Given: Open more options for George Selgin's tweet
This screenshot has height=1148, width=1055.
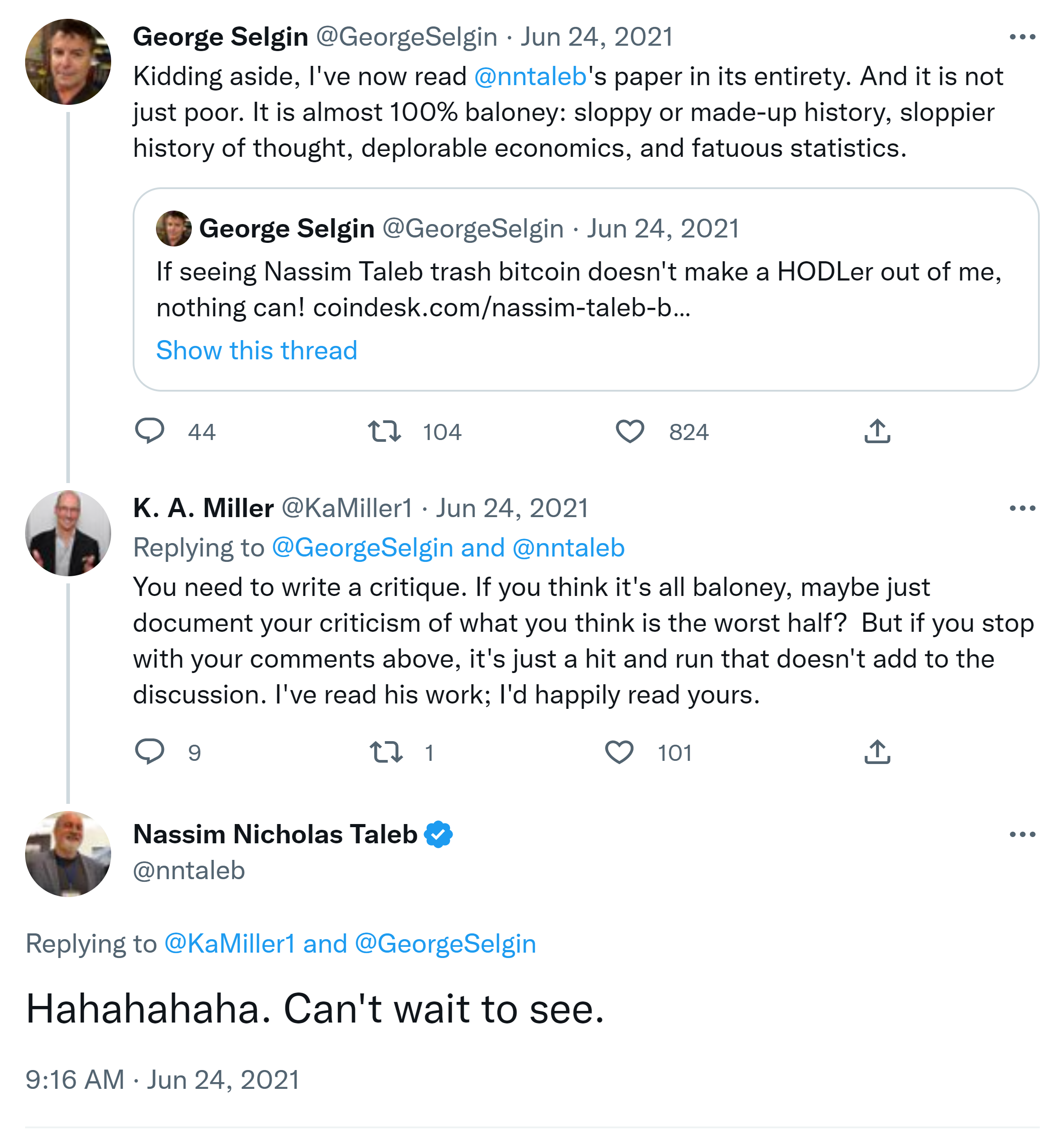Looking at the screenshot, I should pos(1022,37).
